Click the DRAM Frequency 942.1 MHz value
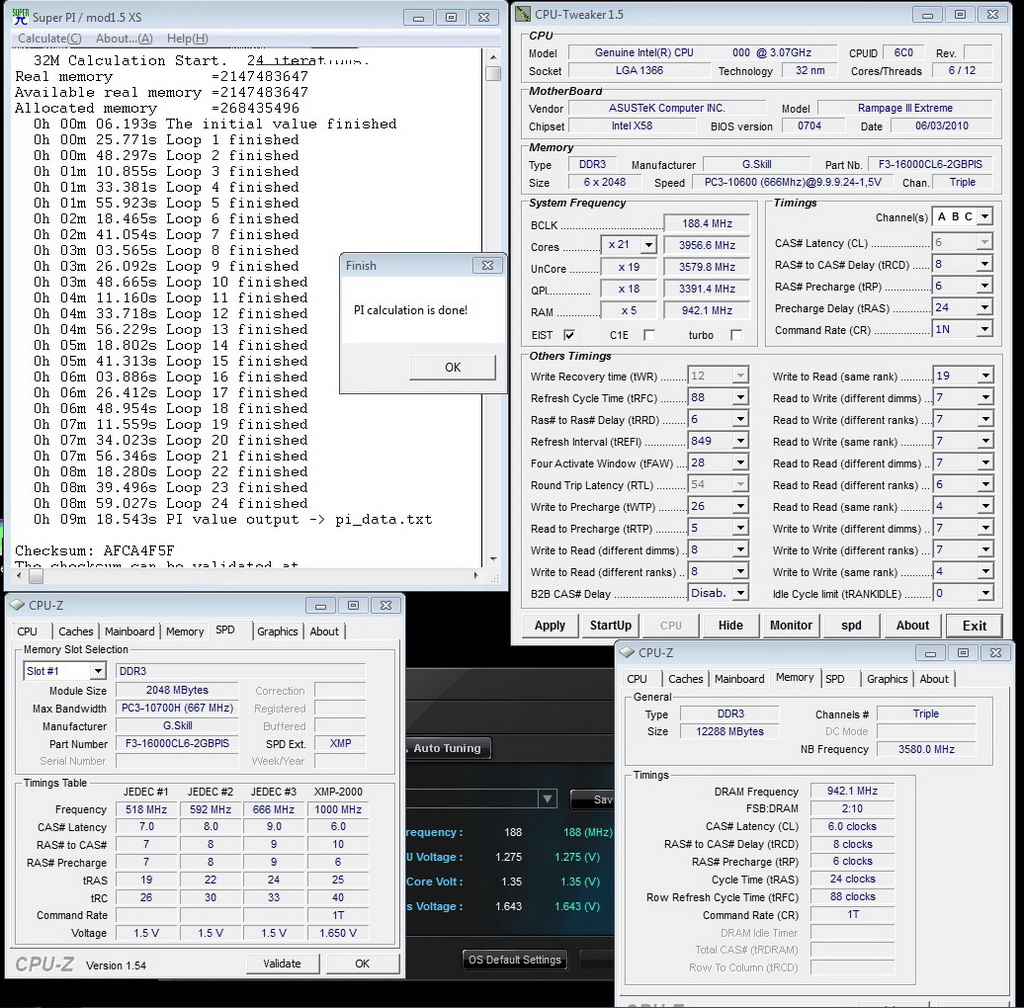Viewport: 1024px width, 1008px height. [852, 791]
